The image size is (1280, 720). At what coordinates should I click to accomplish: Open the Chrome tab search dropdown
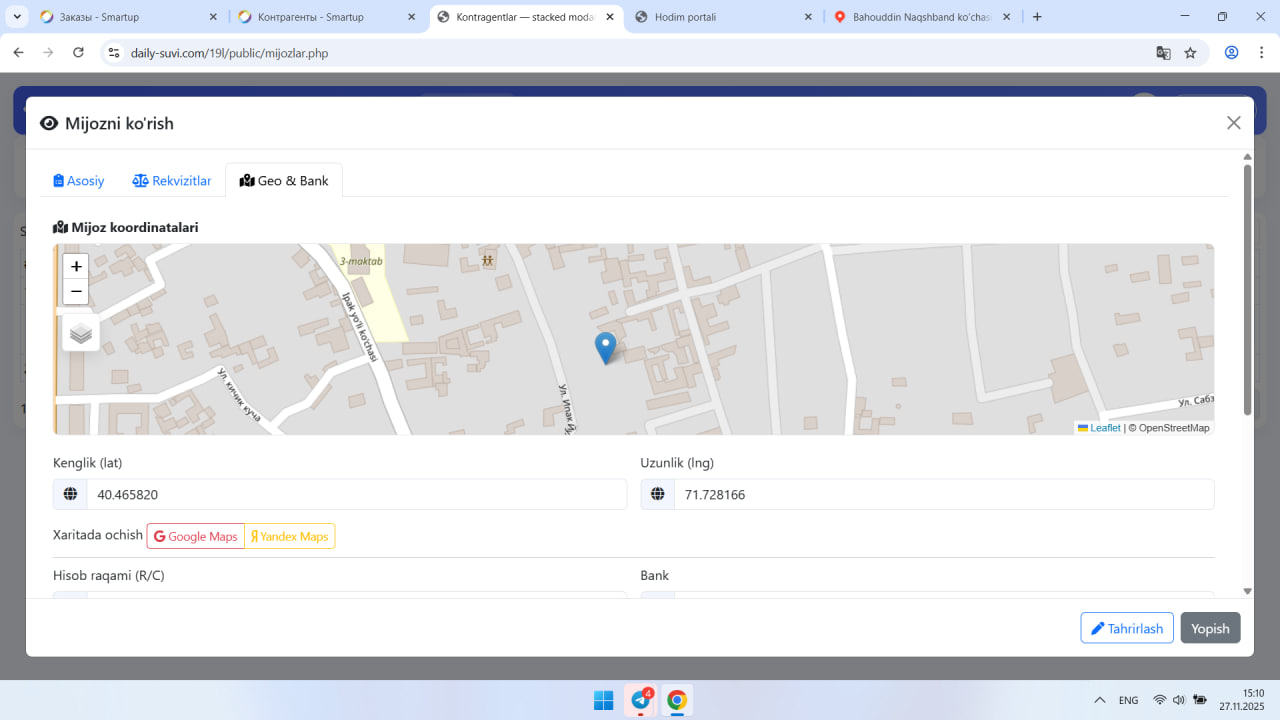point(17,17)
